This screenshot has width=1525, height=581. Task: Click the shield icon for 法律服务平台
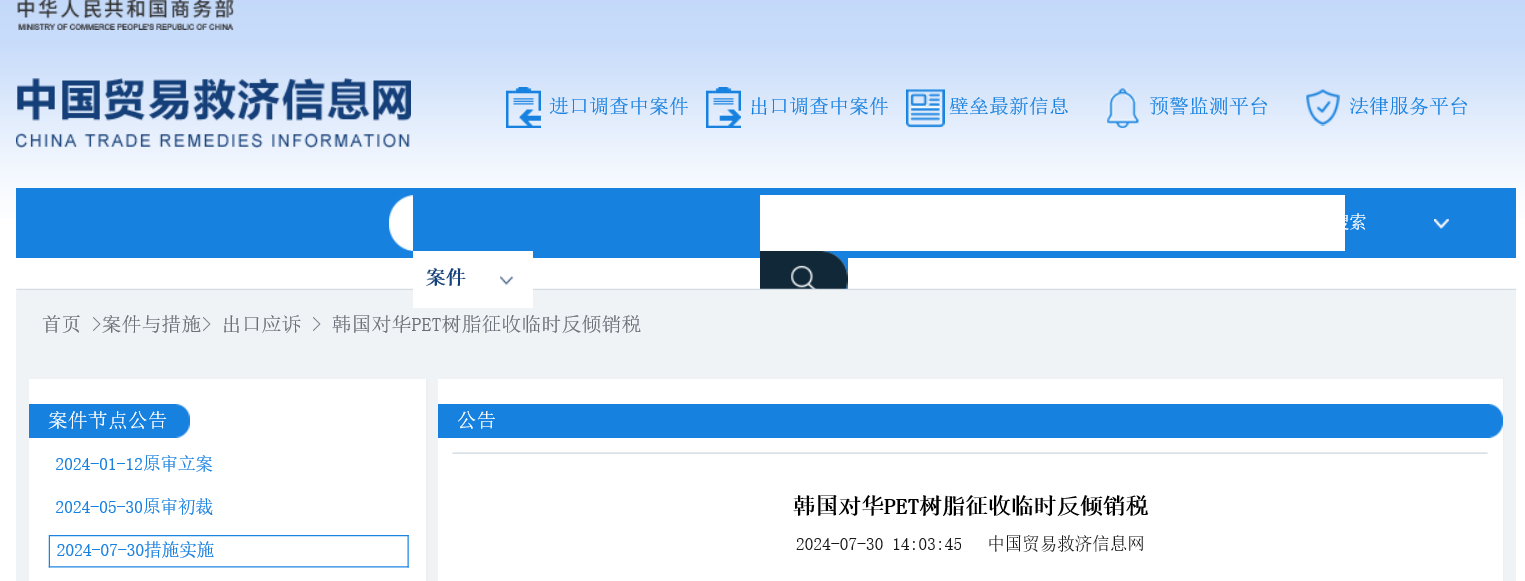coord(1323,107)
